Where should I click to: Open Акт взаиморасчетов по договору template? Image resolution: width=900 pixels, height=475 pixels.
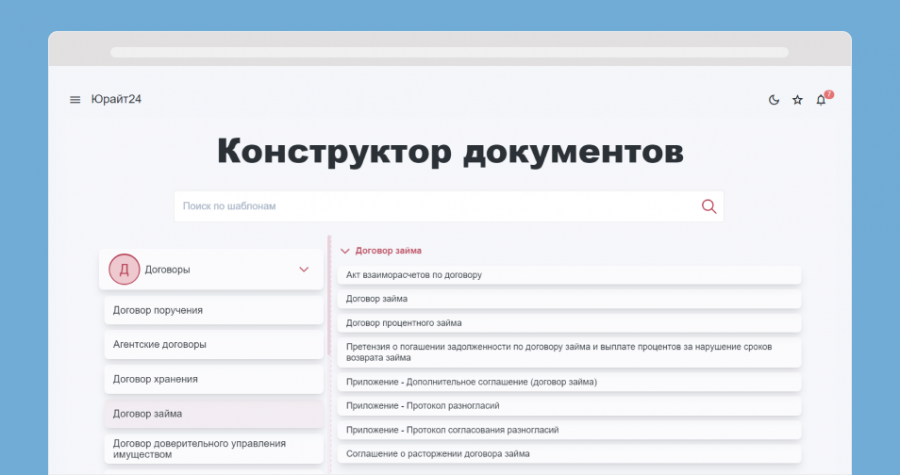click(569, 275)
